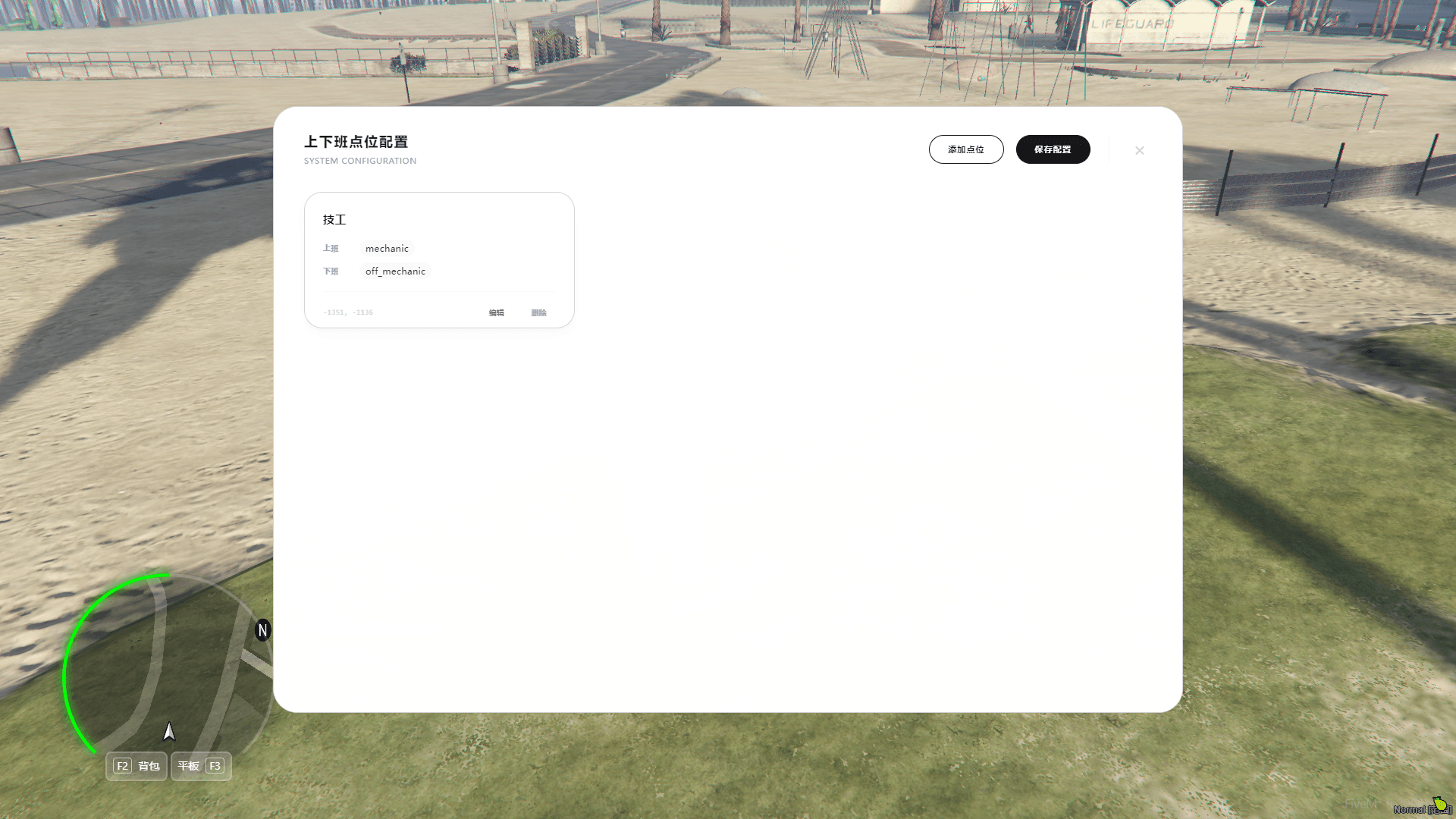Click the SYSTEM CONFIGURATION subtitle
Screen dimensions: 1456x819
[360, 161]
